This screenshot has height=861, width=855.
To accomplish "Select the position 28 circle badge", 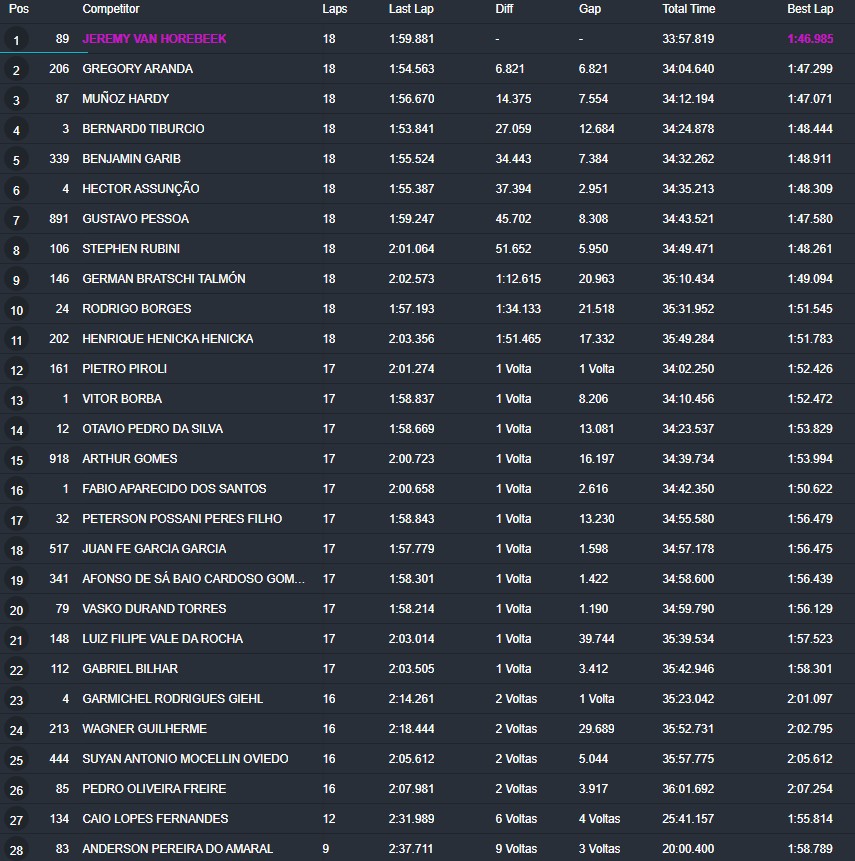I will click(x=16, y=851).
